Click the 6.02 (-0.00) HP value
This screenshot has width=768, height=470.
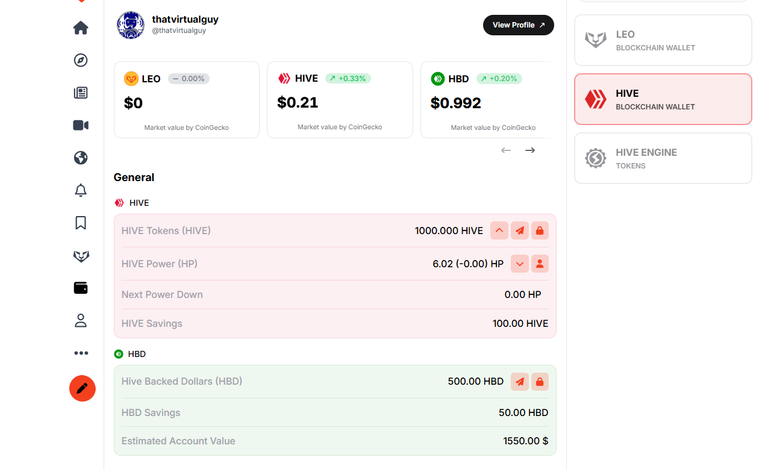coord(468,264)
